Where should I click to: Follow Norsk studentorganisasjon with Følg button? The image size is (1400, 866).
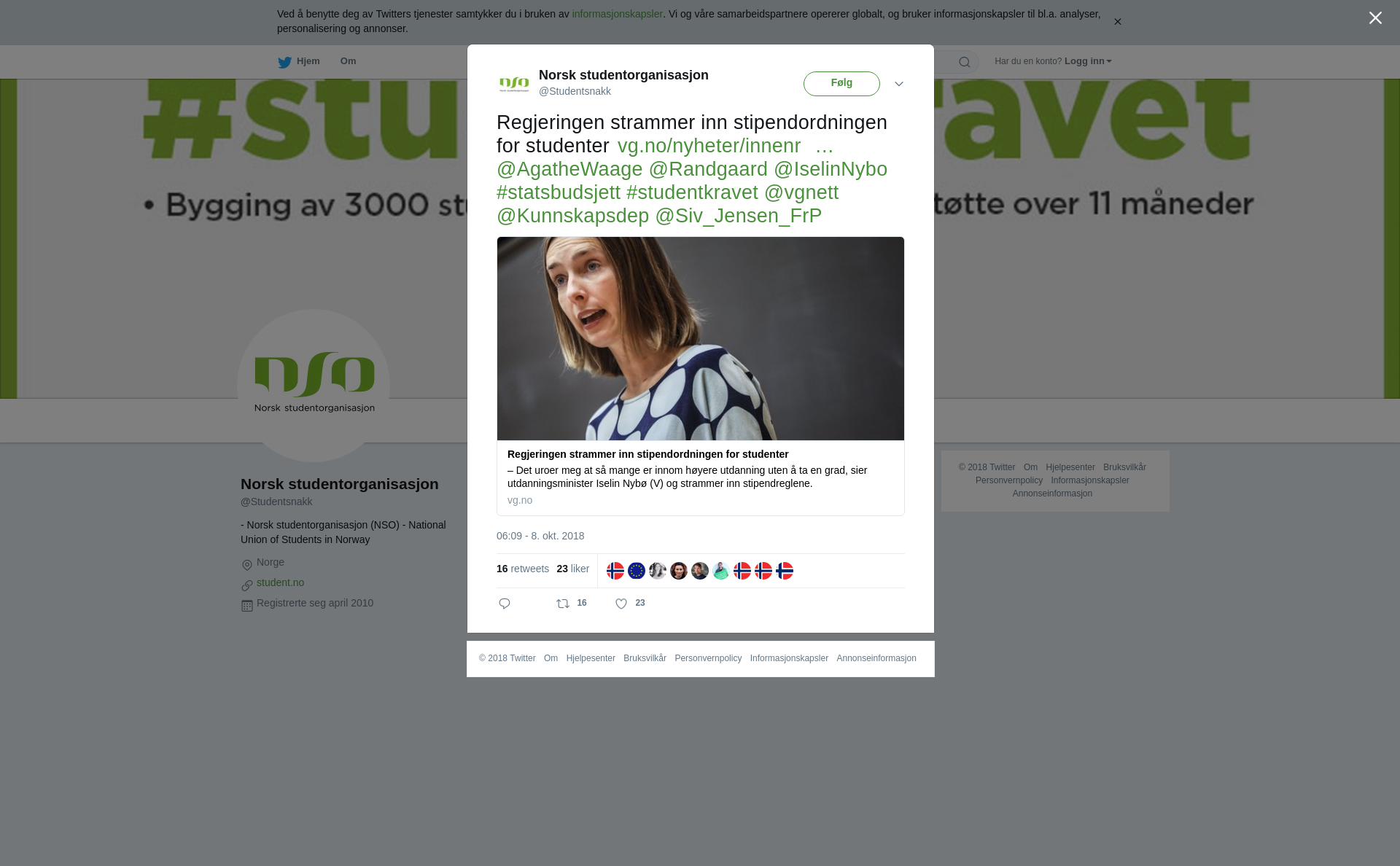(841, 84)
